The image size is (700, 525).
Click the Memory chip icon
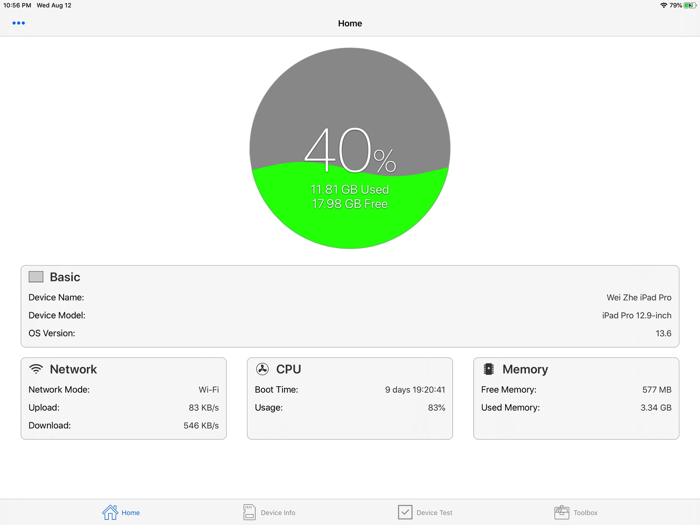click(x=489, y=369)
